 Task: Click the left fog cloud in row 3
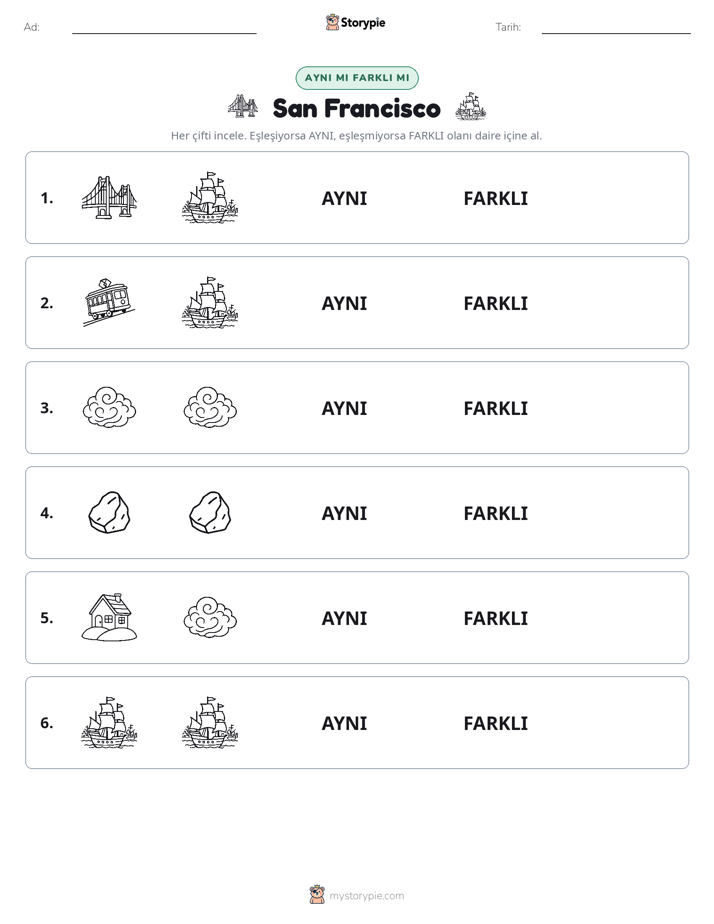click(109, 407)
